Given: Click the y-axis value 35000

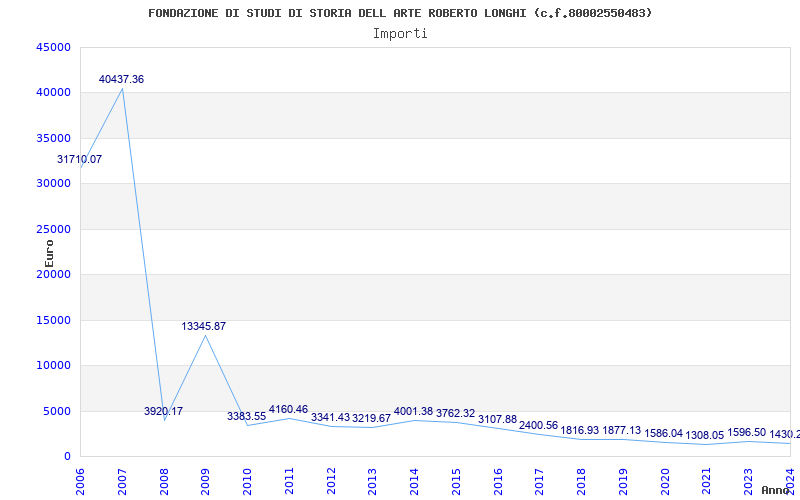Looking at the screenshot, I should pos(54,138).
